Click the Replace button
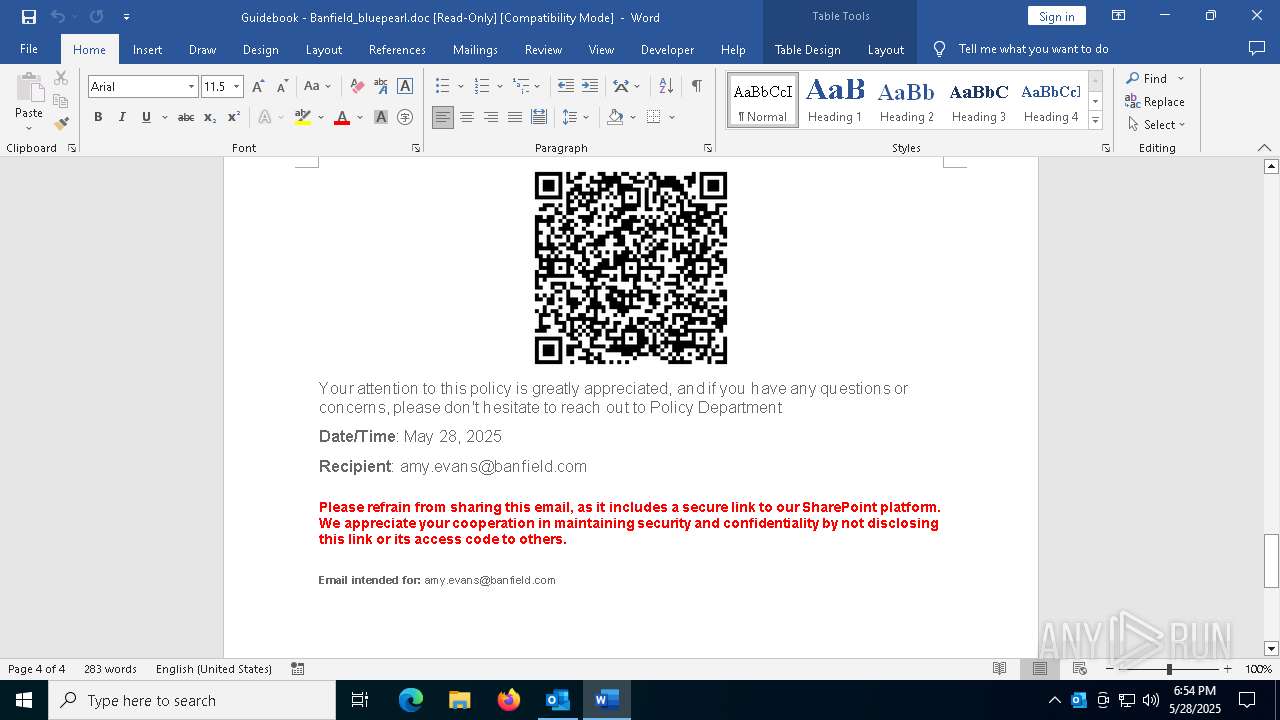 (1155, 102)
